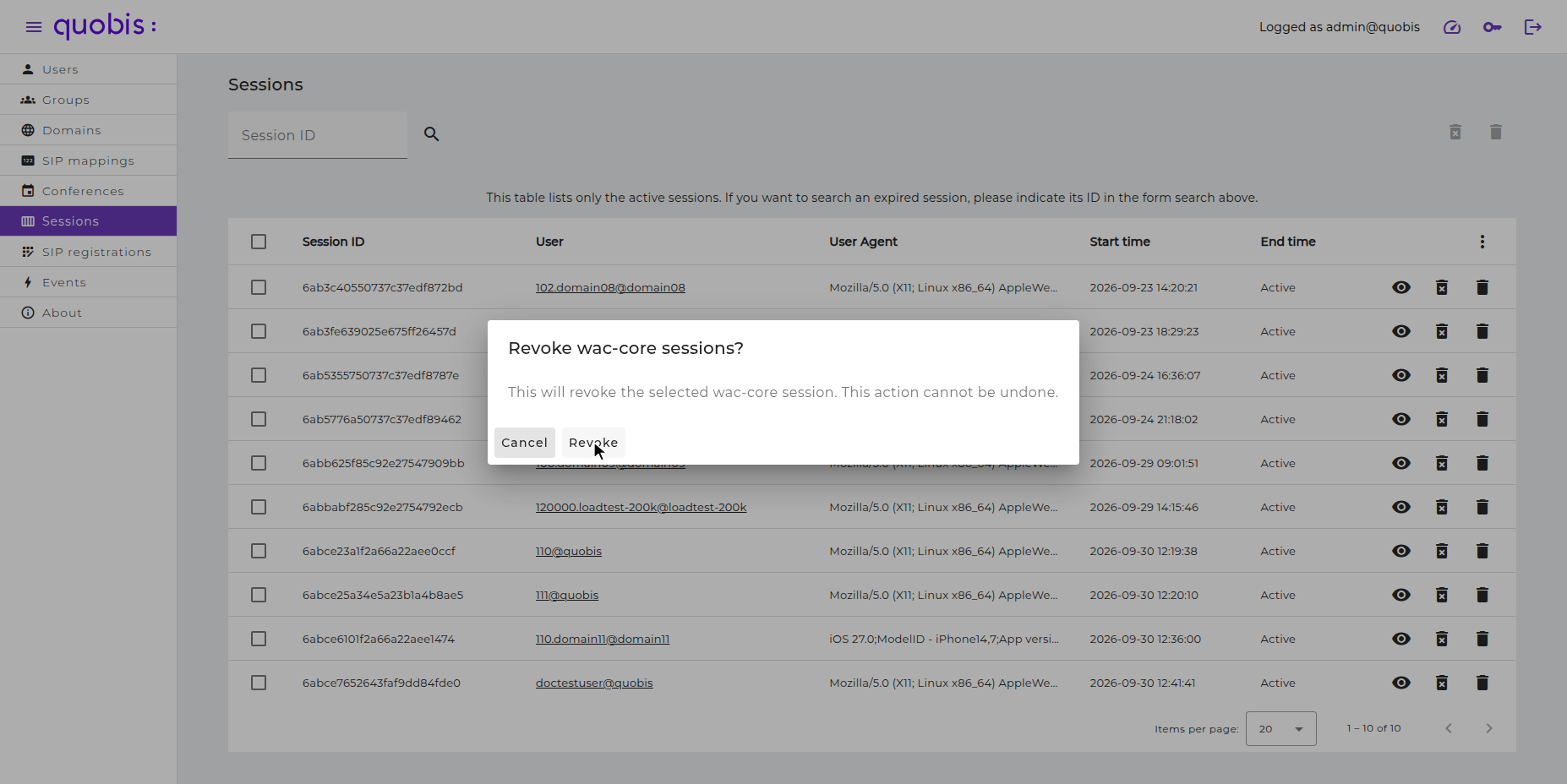Open user link doctestuser@quobis
Image resolution: width=1567 pixels, height=784 pixels.
click(594, 683)
